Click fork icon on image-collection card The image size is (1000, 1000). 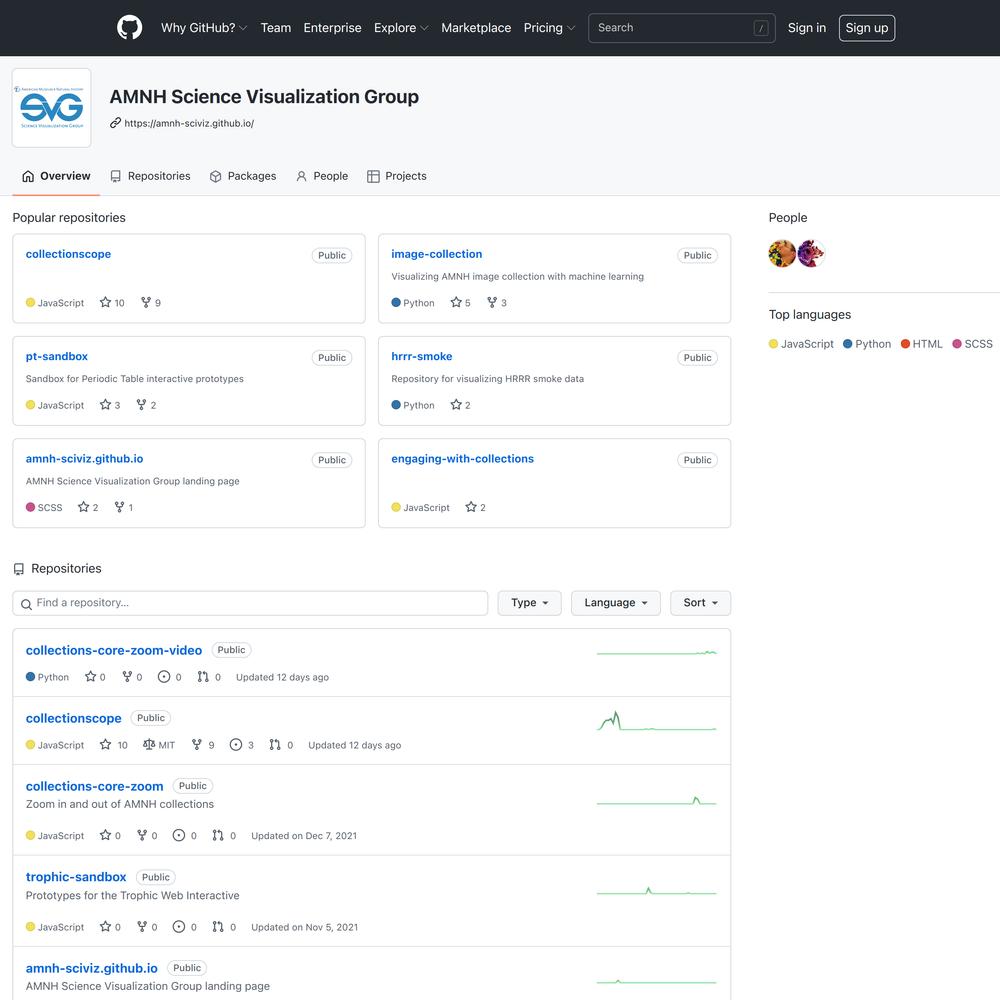click(492, 302)
